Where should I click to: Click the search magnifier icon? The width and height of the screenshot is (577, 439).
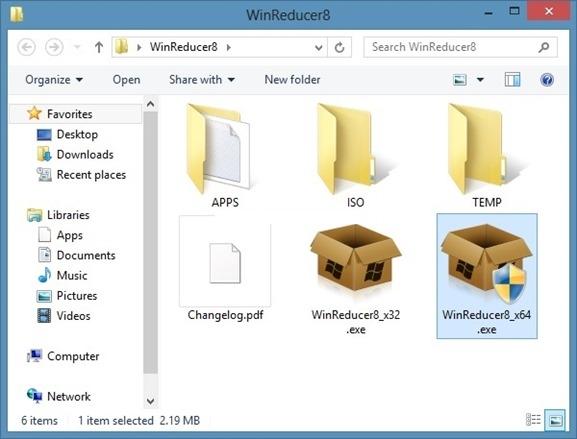point(544,47)
